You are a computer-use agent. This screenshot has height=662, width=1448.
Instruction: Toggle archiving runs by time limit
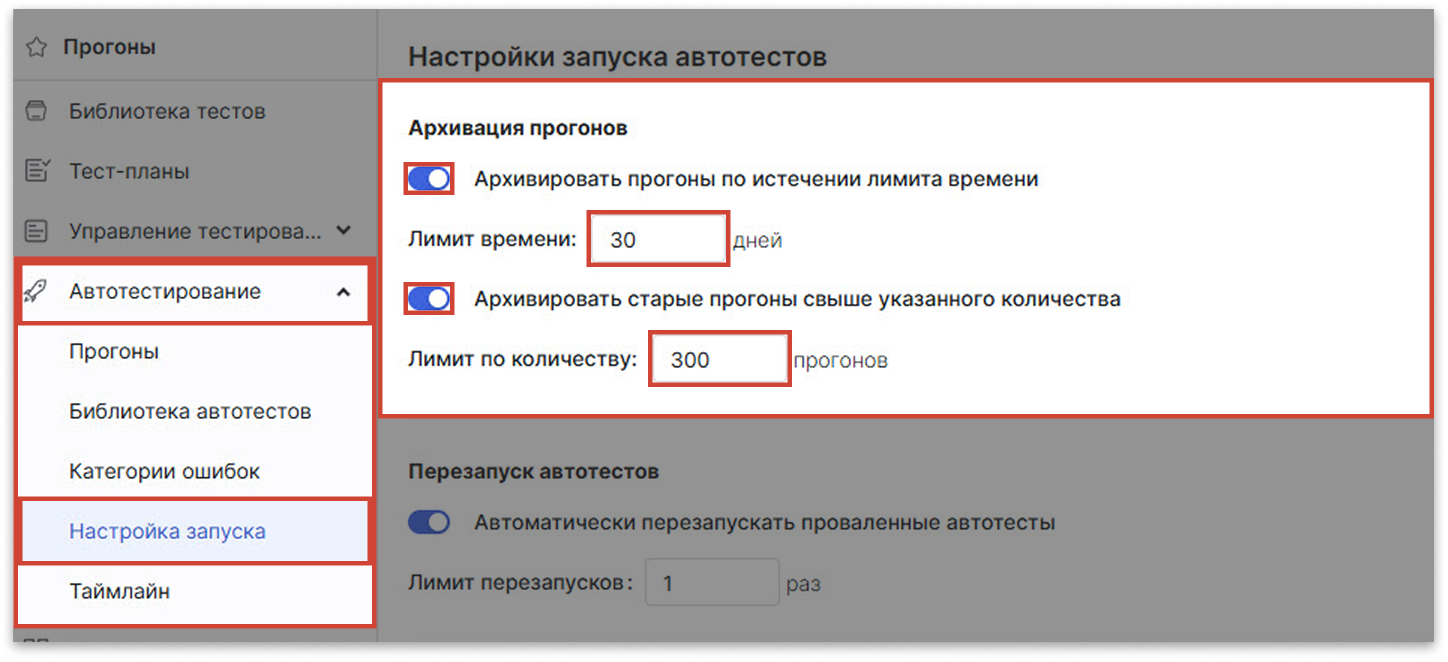[x=429, y=179]
